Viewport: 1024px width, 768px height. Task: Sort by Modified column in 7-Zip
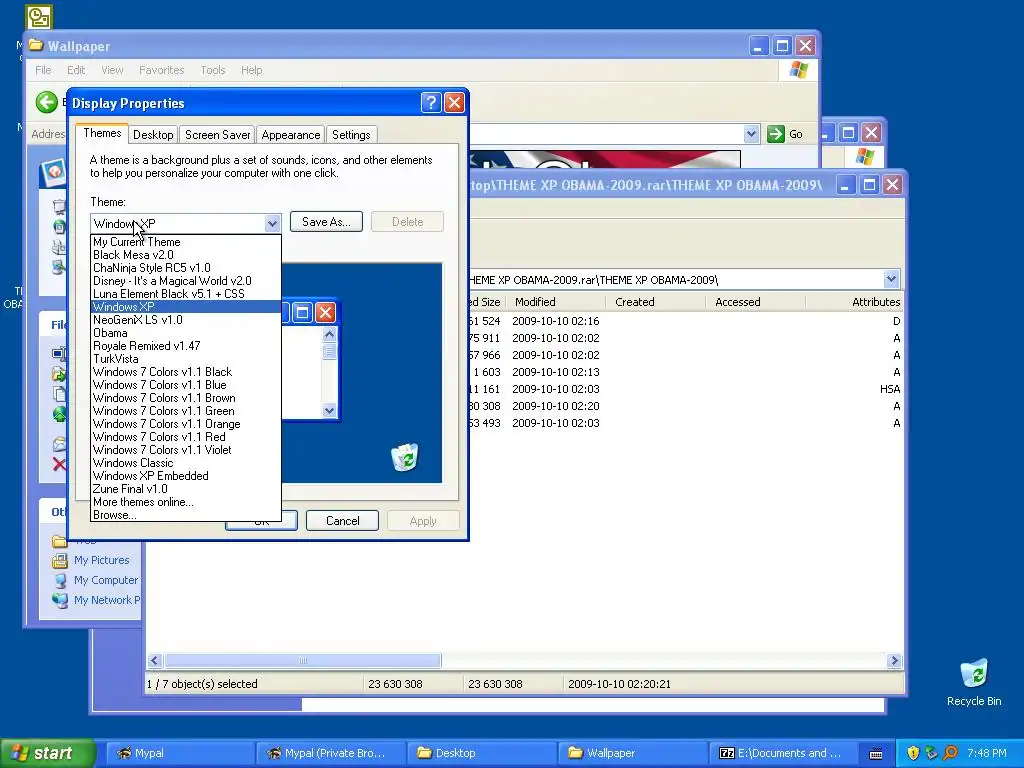click(x=556, y=302)
